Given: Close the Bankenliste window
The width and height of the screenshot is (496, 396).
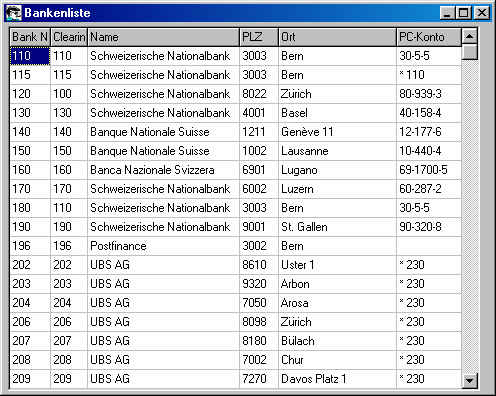Looking at the screenshot, I should coord(482,13).
